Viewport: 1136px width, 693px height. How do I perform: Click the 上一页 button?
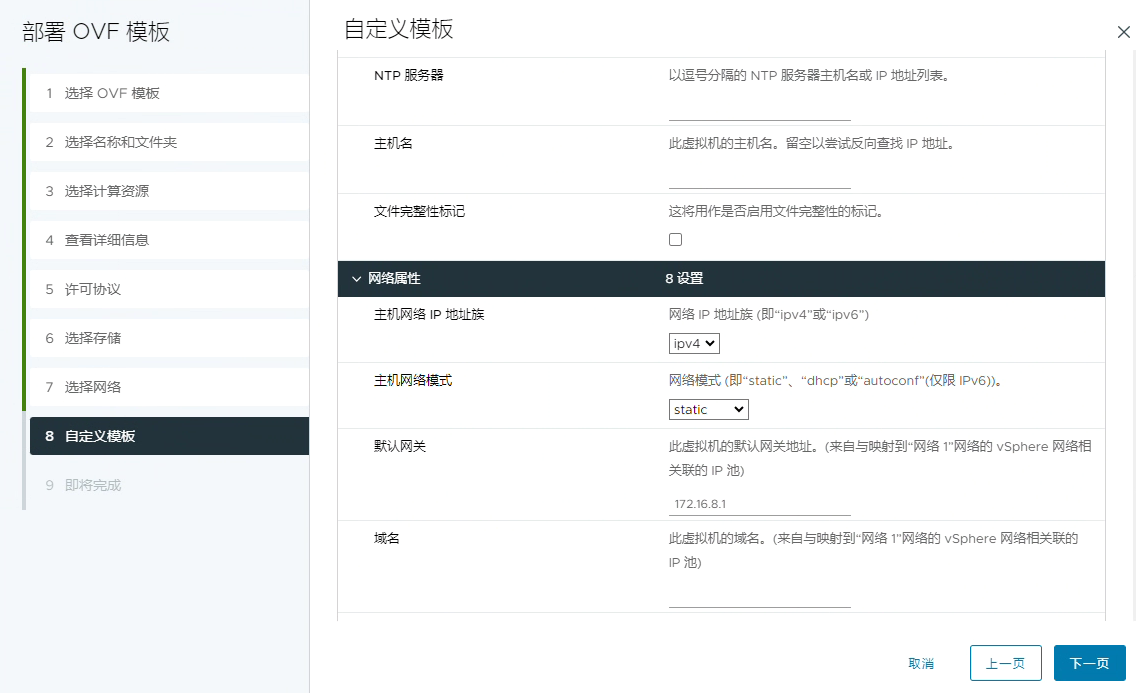[1006, 663]
